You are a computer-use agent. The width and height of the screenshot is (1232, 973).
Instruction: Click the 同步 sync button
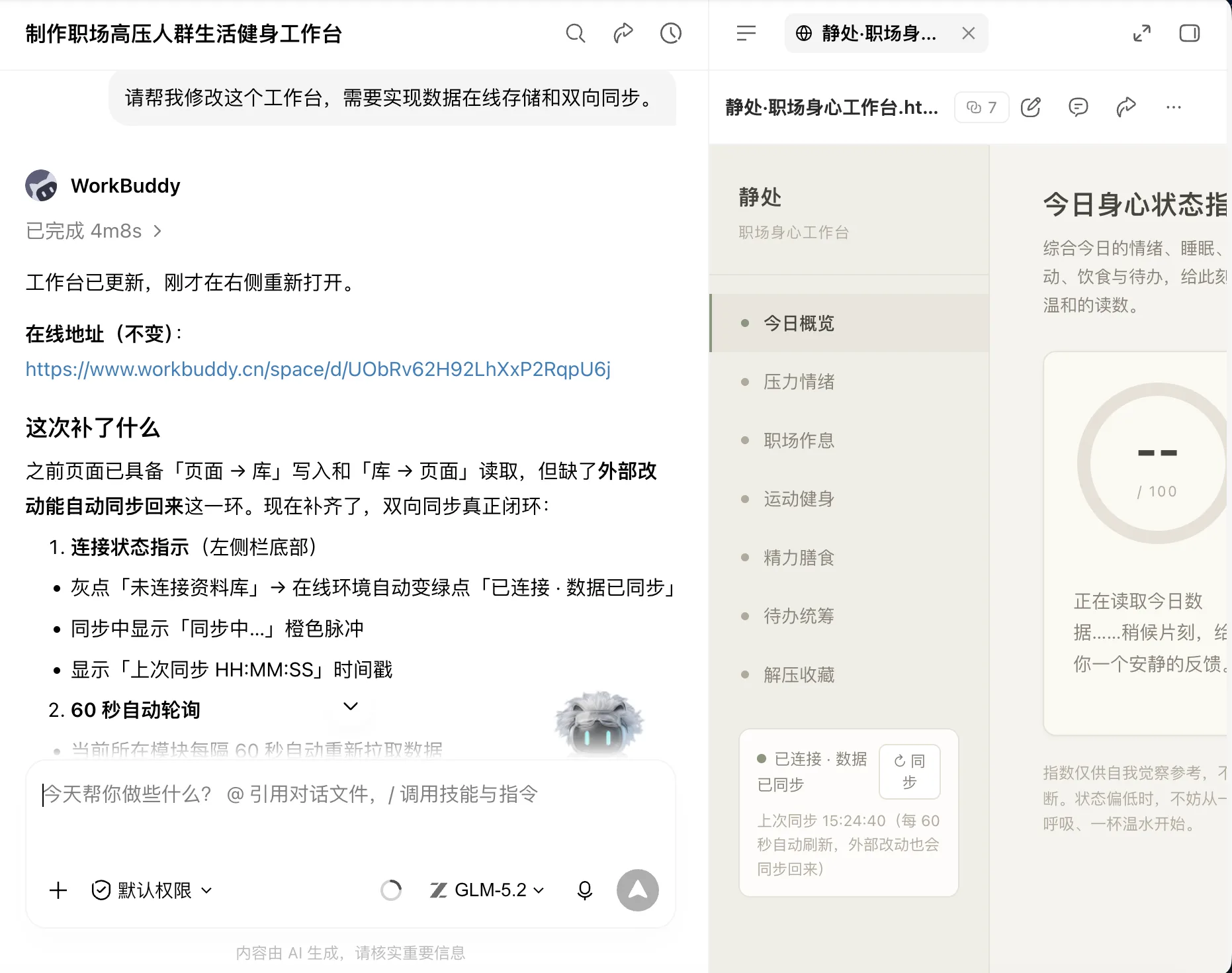(x=910, y=772)
